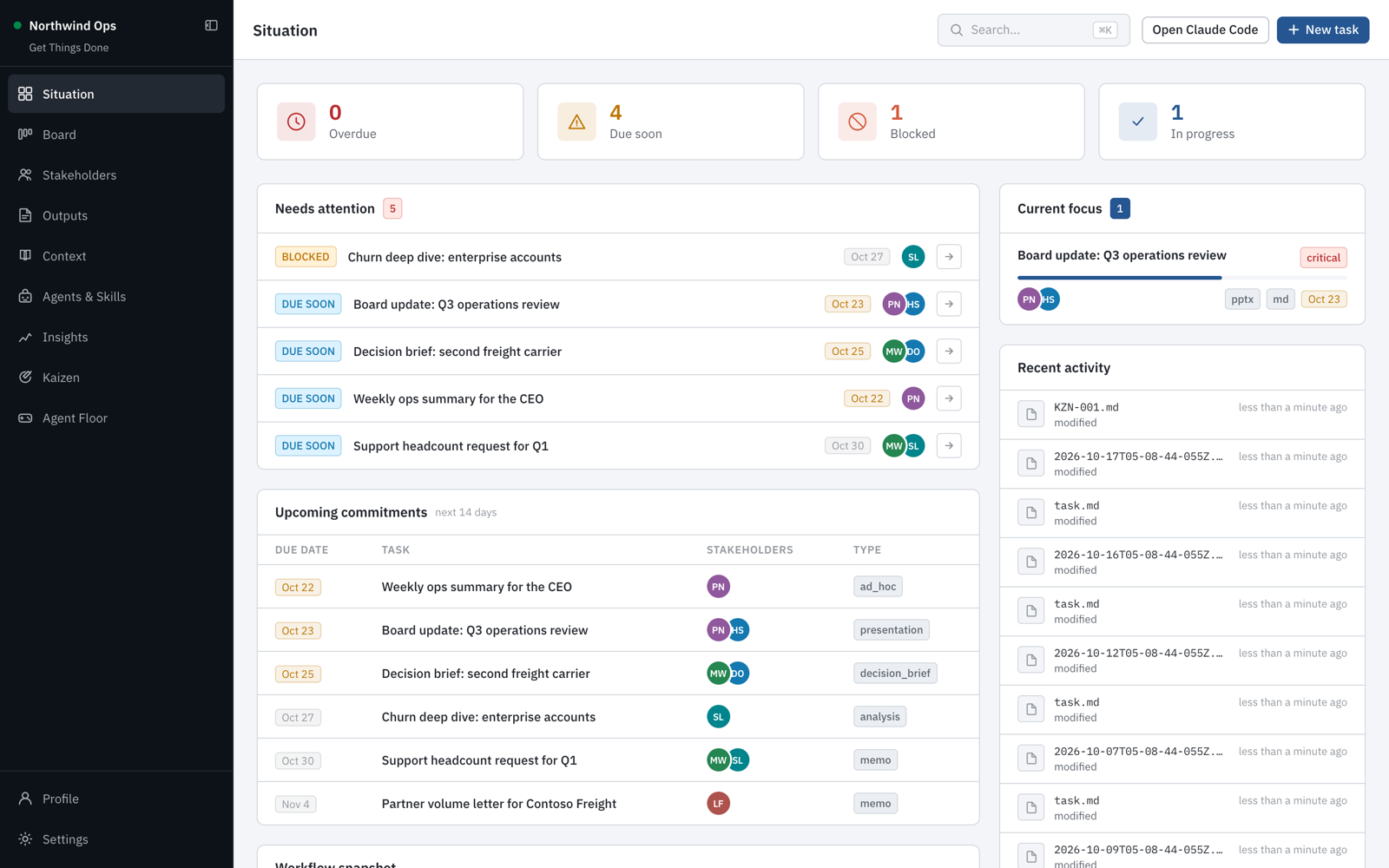Image resolution: width=1389 pixels, height=868 pixels.
Task: Click file icon beside KZN-001.md
Action: [x=1031, y=414]
